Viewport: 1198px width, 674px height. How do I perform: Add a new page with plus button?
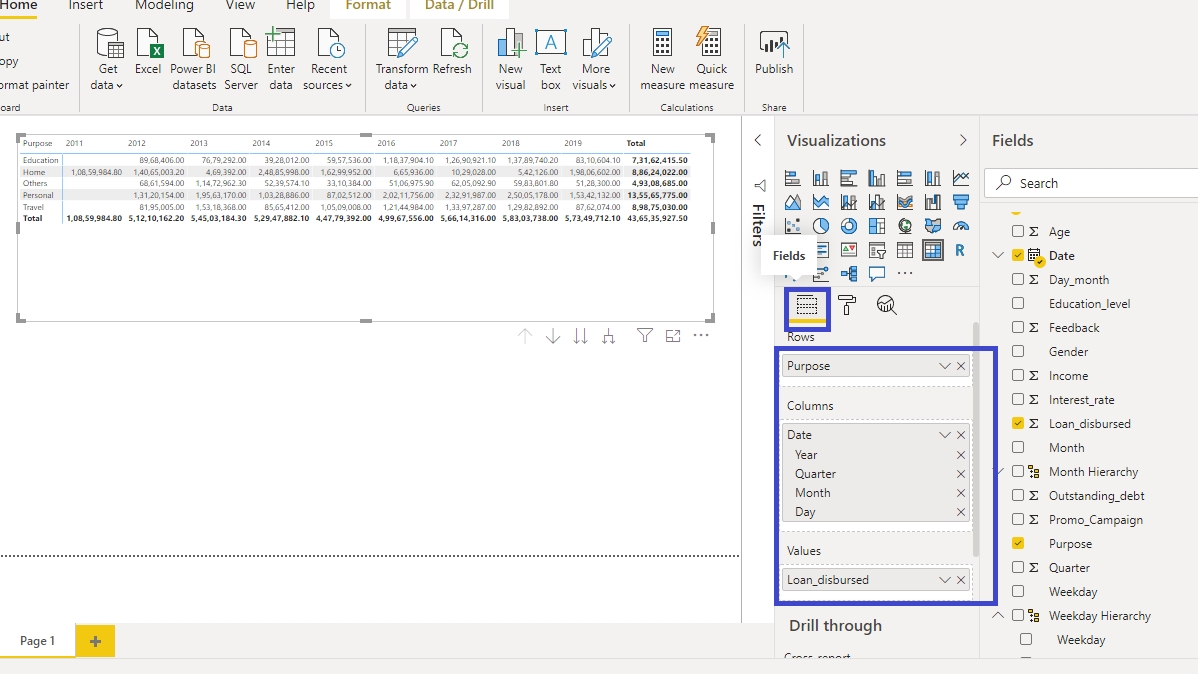coord(95,640)
